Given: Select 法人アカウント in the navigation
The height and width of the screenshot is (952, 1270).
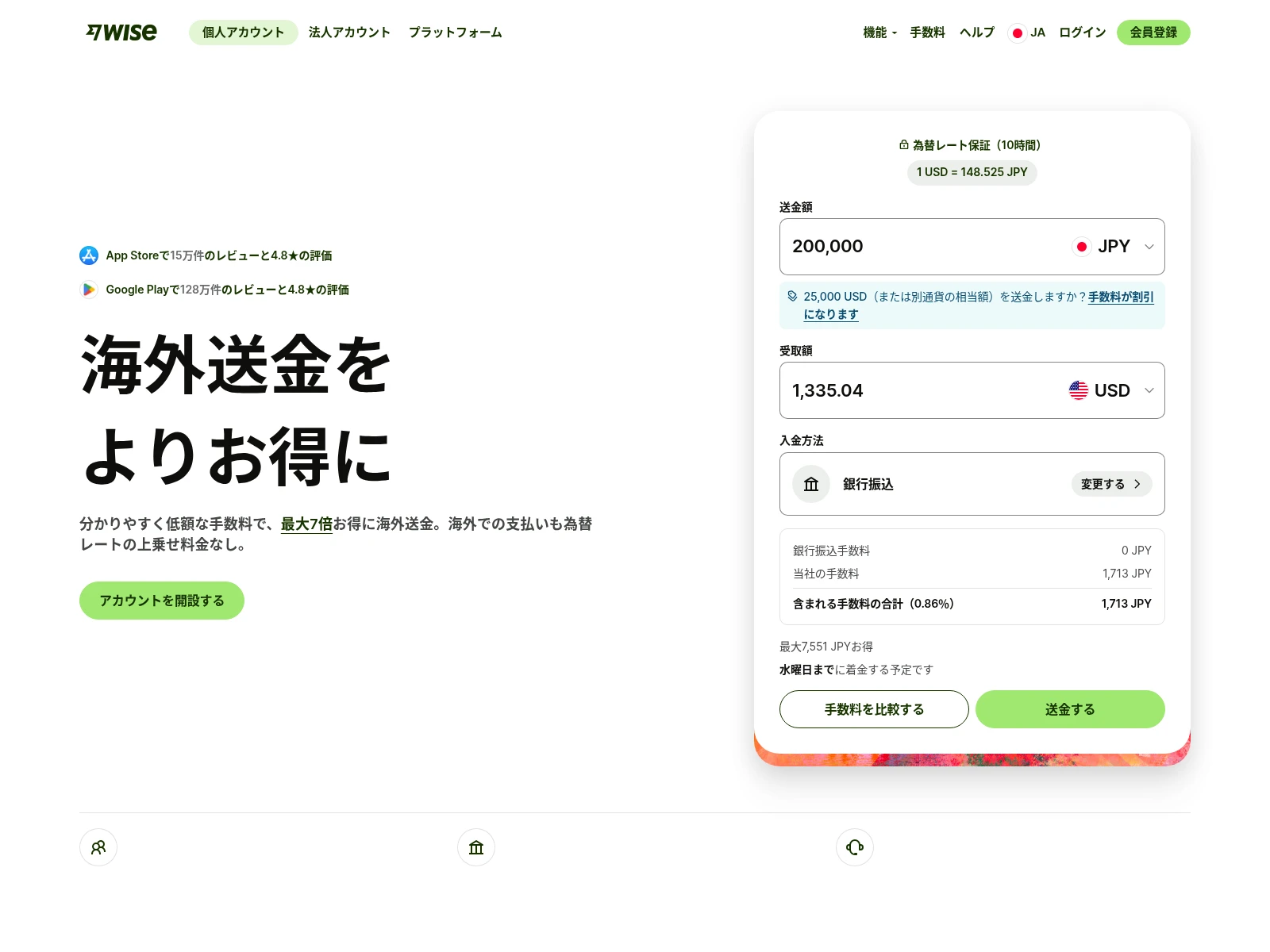Looking at the screenshot, I should (349, 33).
